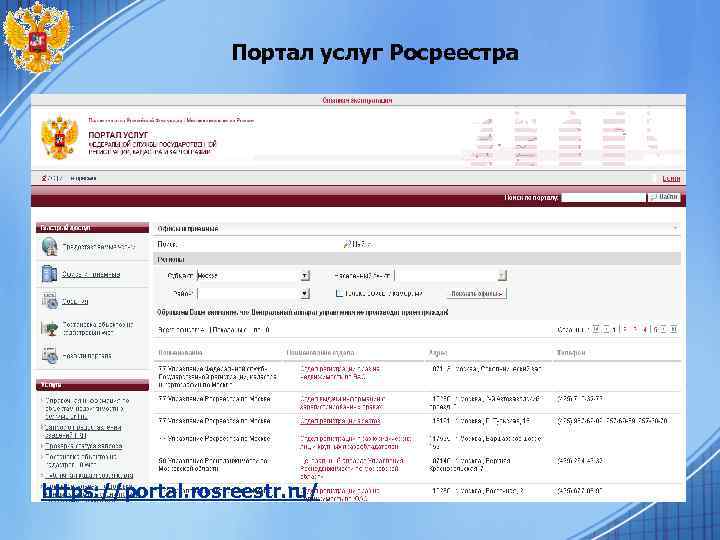
Task: Click the 'Телефон' column header
Action: point(571,353)
